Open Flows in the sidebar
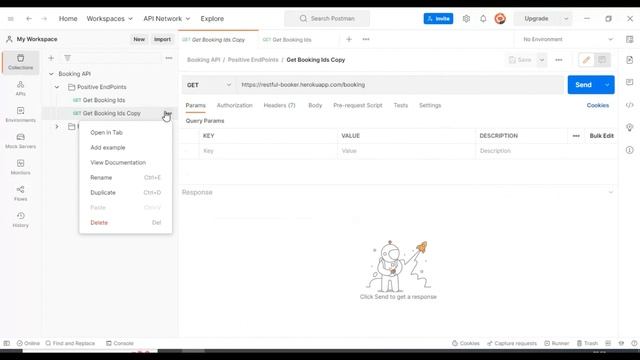The height and width of the screenshot is (360, 640). point(20,193)
